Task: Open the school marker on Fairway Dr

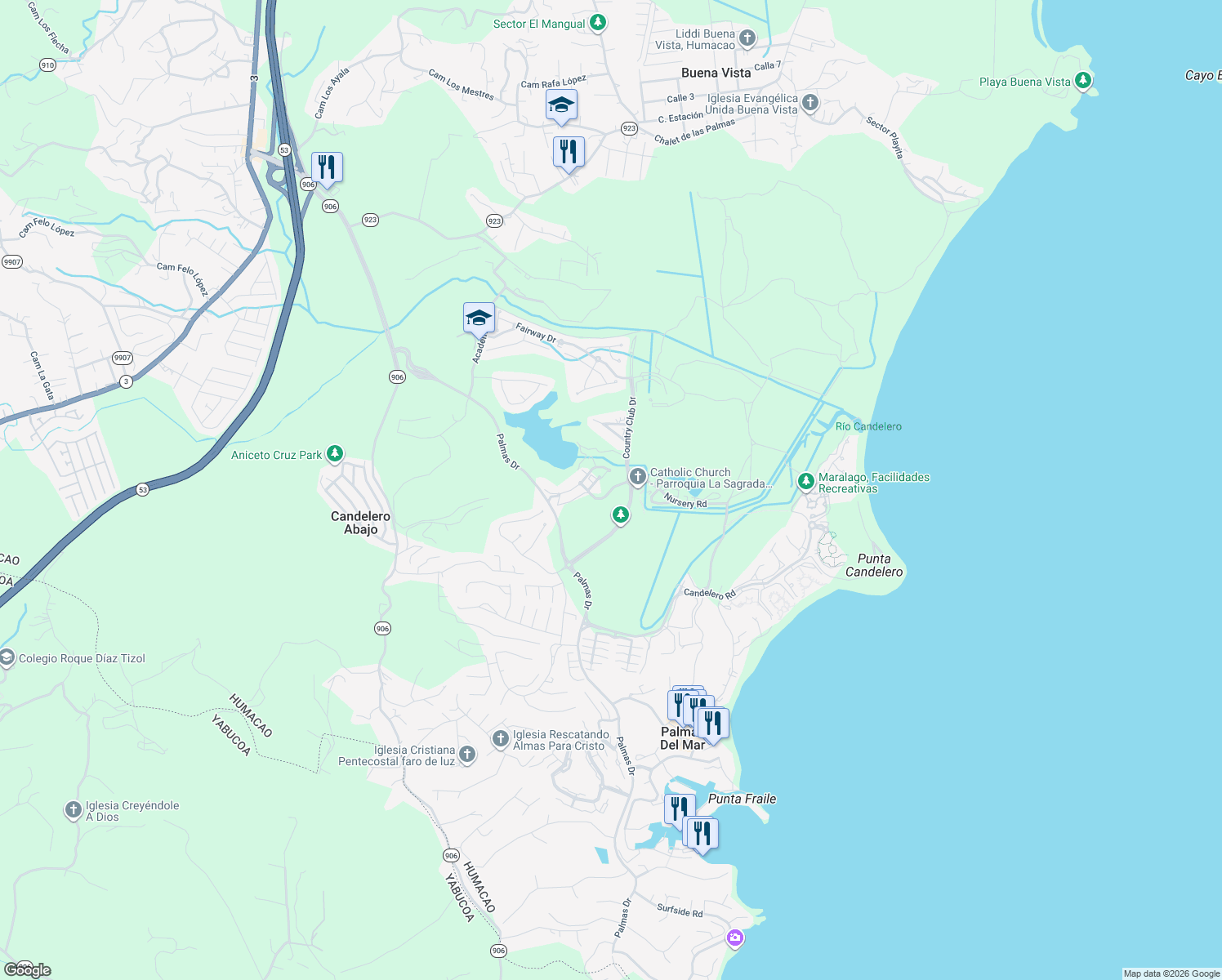Action: pos(478,318)
